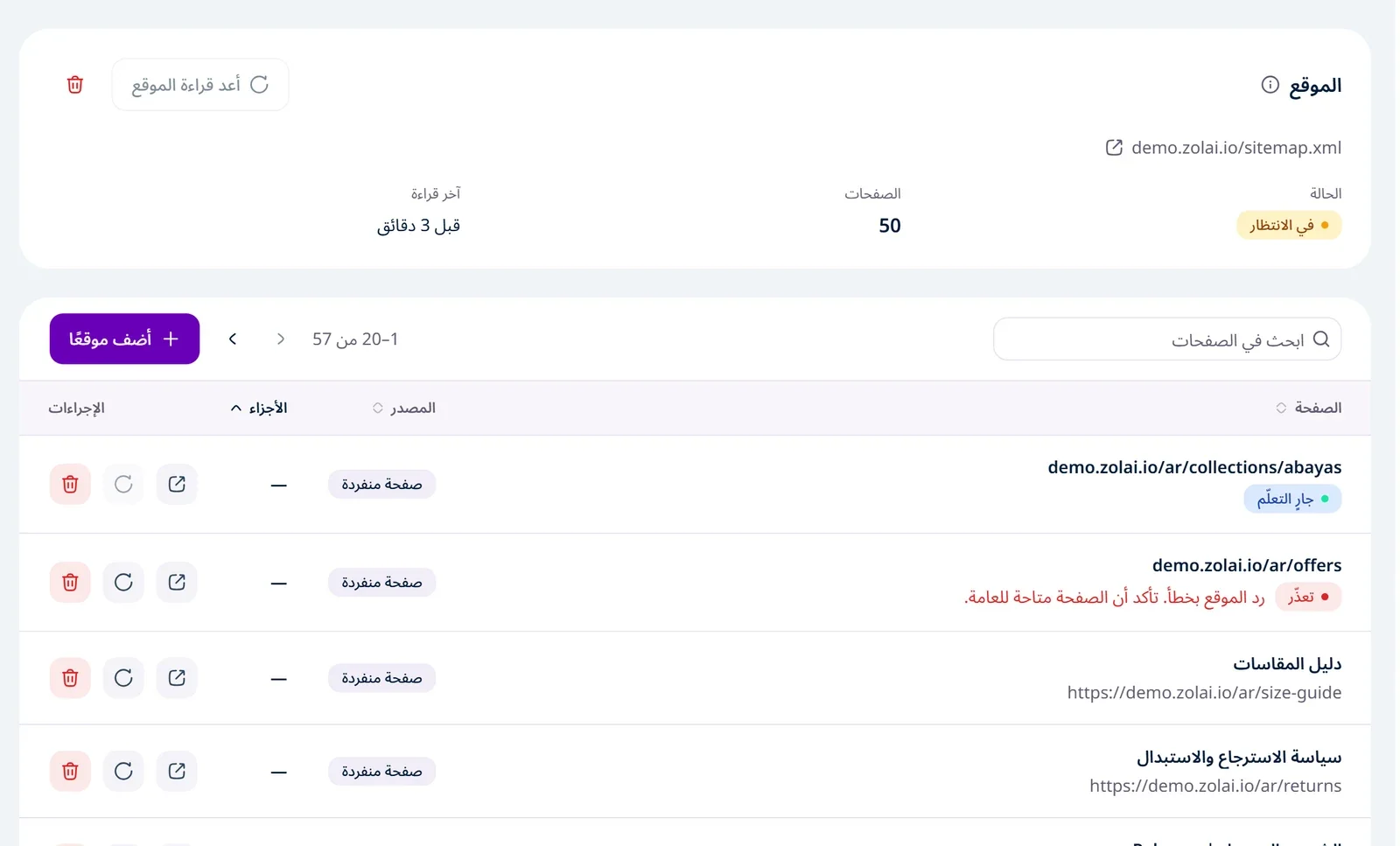This screenshot has width=1400, height=846.
Task: Click the الإجراءات column header
Action: pos(76,408)
